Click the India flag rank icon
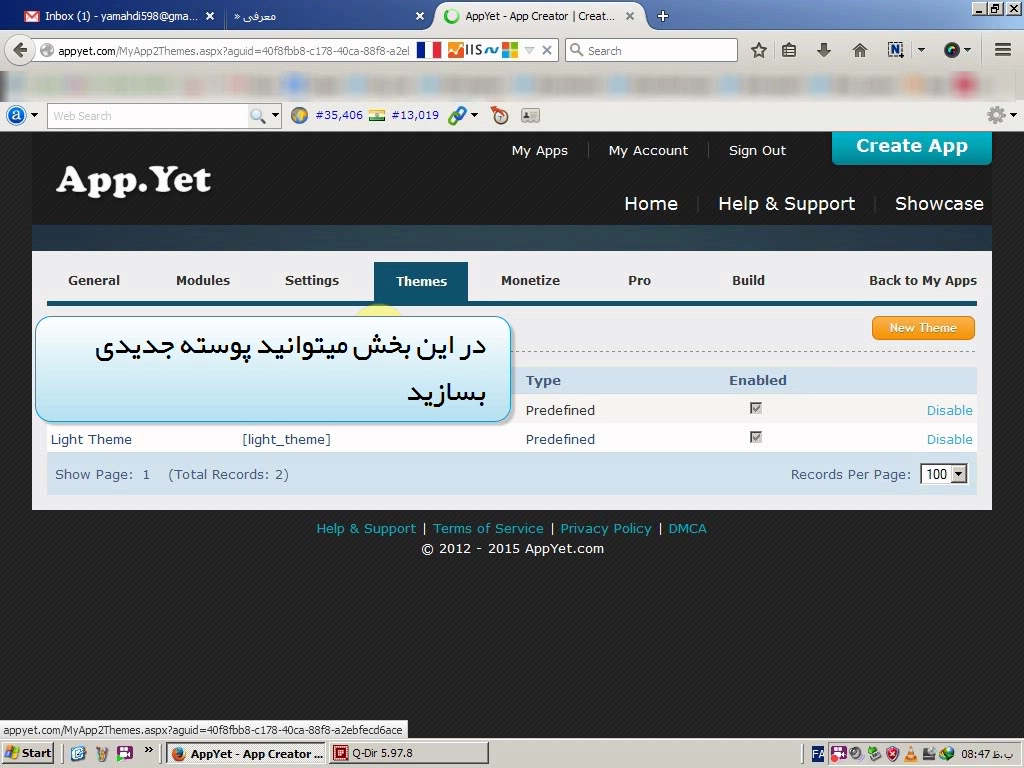 pyautogui.click(x=377, y=116)
